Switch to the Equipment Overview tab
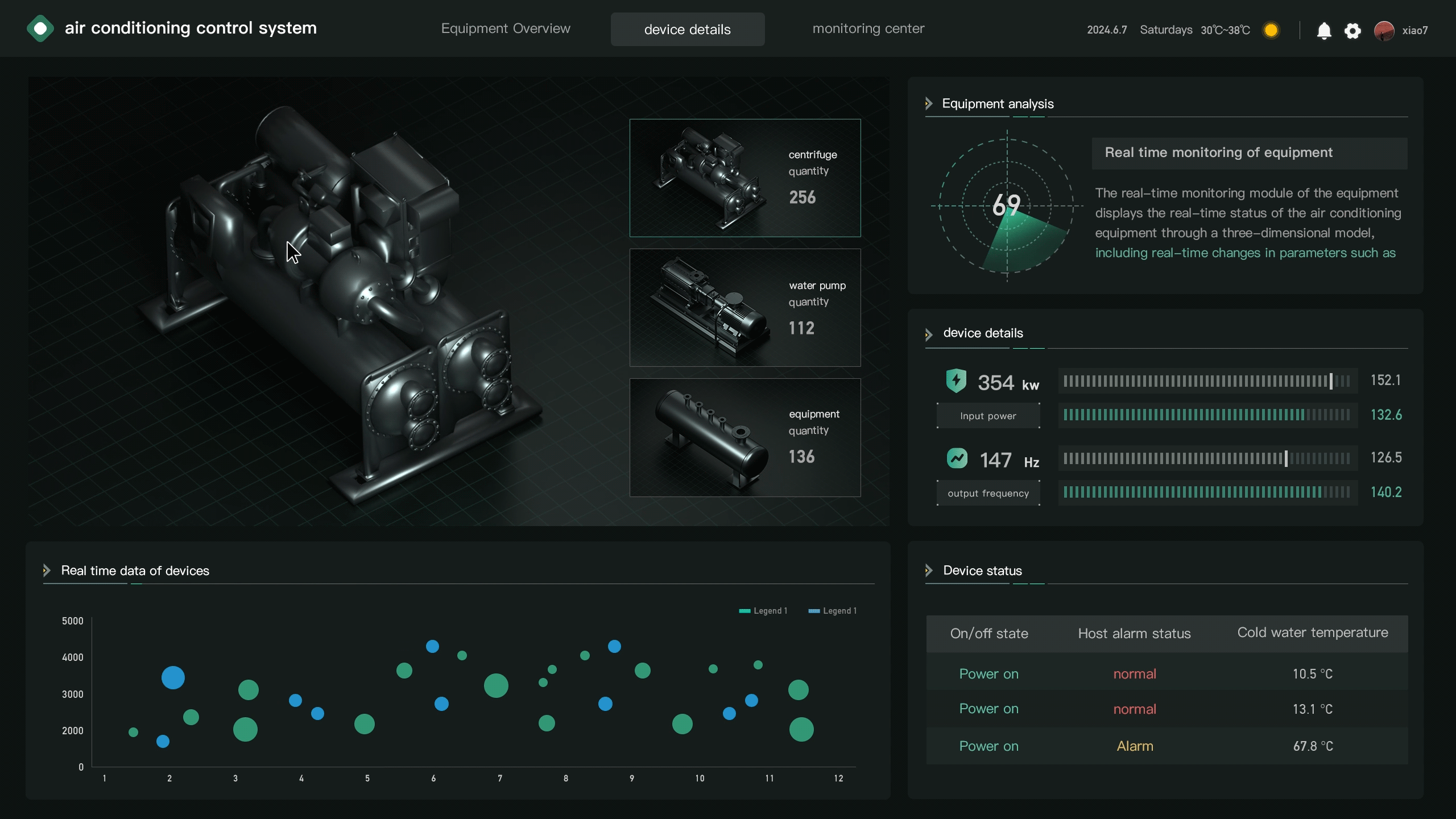This screenshot has height=819, width=1456. [x=506, y=28]
